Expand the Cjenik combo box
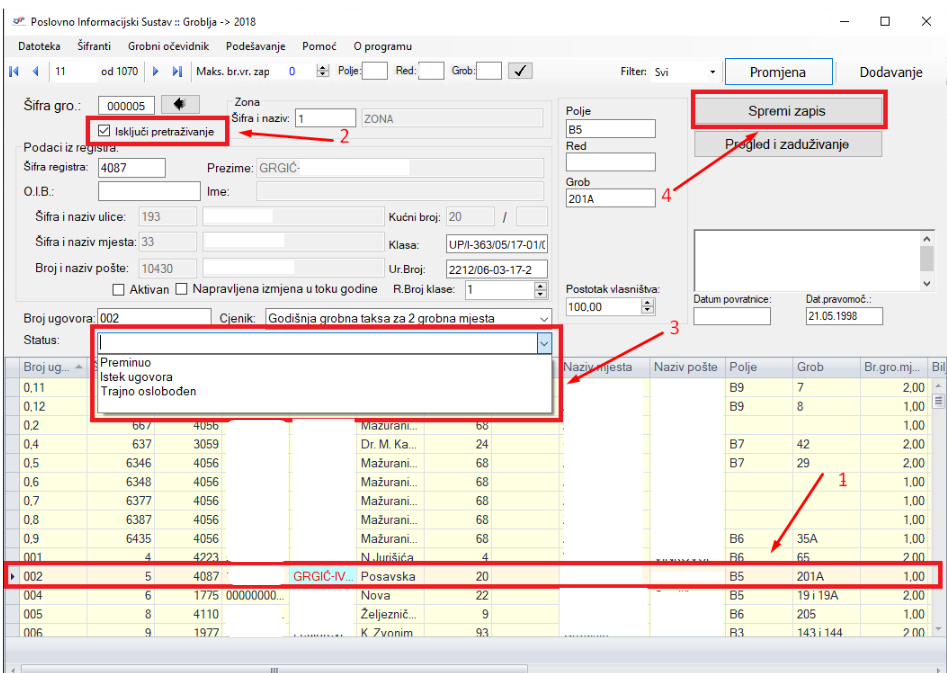This screenshot has width=947, height=673. coord(543,318)
